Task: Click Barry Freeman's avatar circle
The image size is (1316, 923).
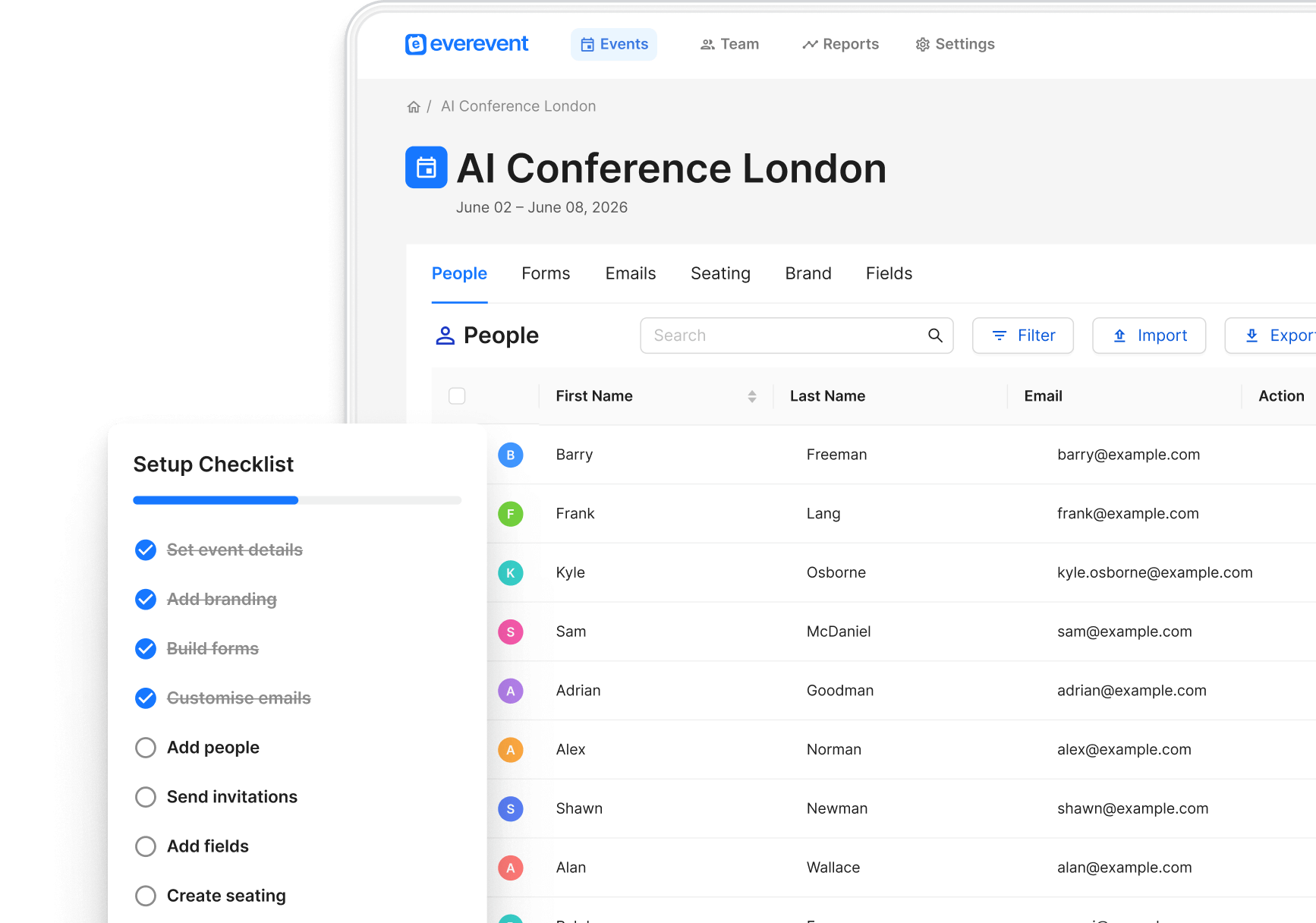Action: [511, 455]
